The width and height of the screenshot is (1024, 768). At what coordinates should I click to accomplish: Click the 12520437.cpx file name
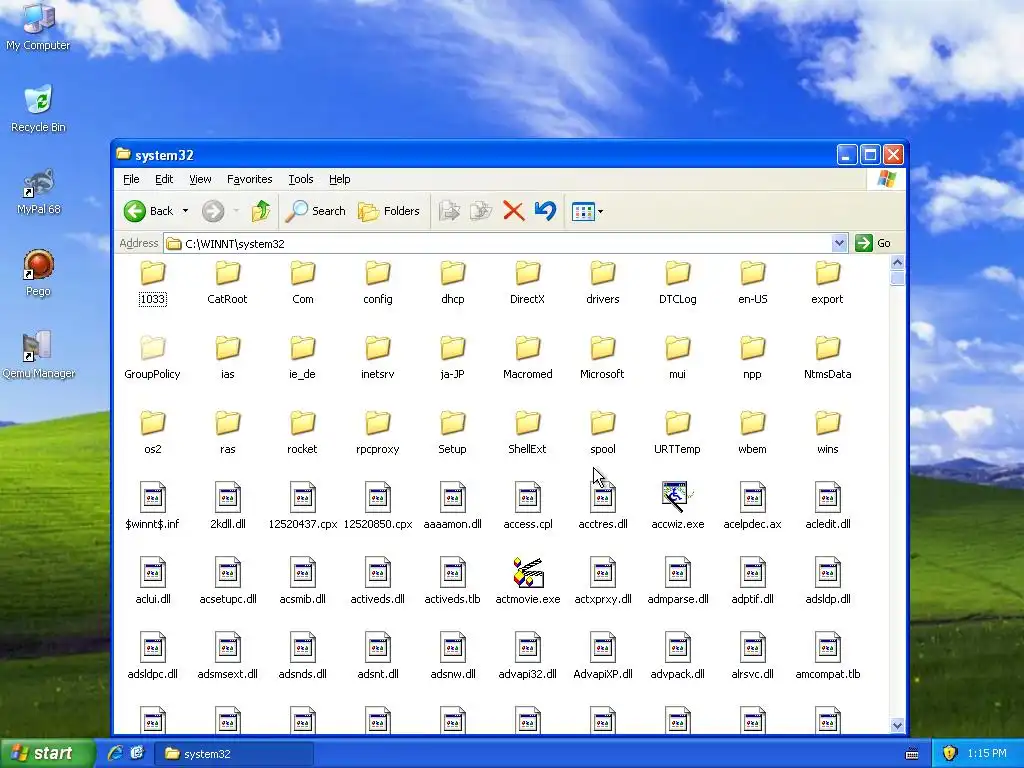point(302,524)
